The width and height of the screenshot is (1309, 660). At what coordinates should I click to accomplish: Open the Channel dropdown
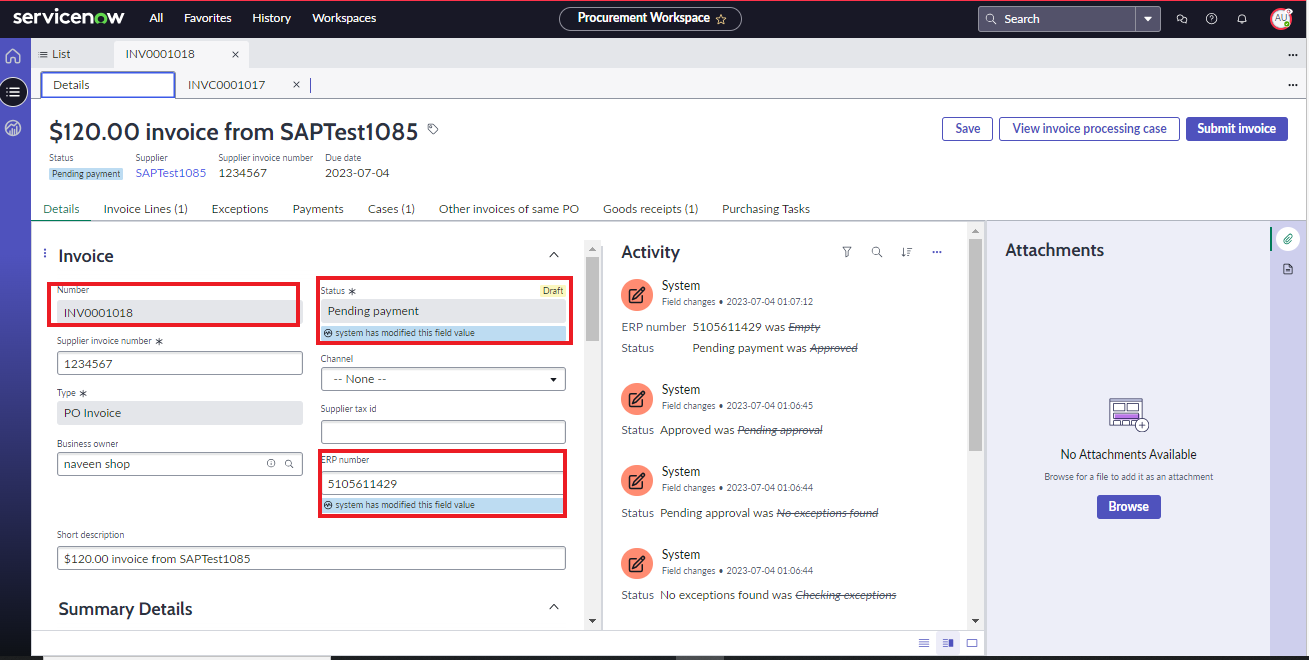(443, 379)
